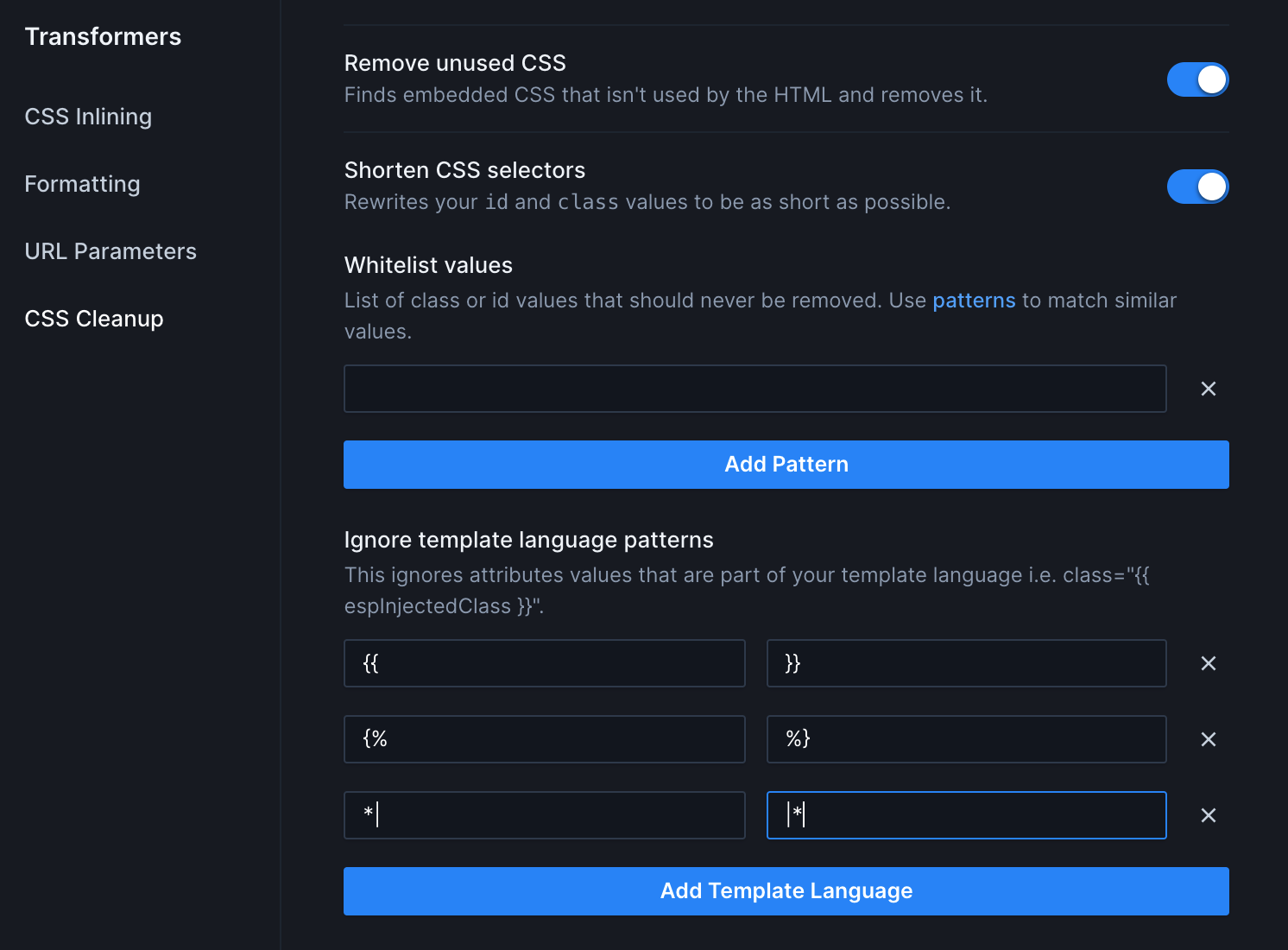The image size is (1288, 950).
Task: Click the *| opening pattern field
Action: tap(545, 815)
